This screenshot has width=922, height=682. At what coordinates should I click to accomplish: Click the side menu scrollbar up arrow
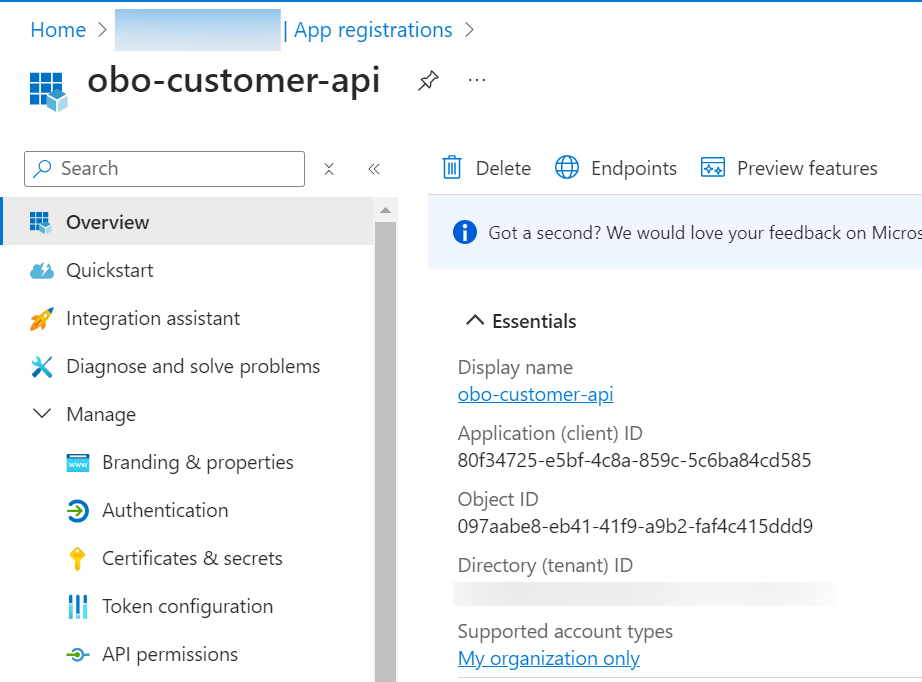pyautogui.click(x=386, y=210)
